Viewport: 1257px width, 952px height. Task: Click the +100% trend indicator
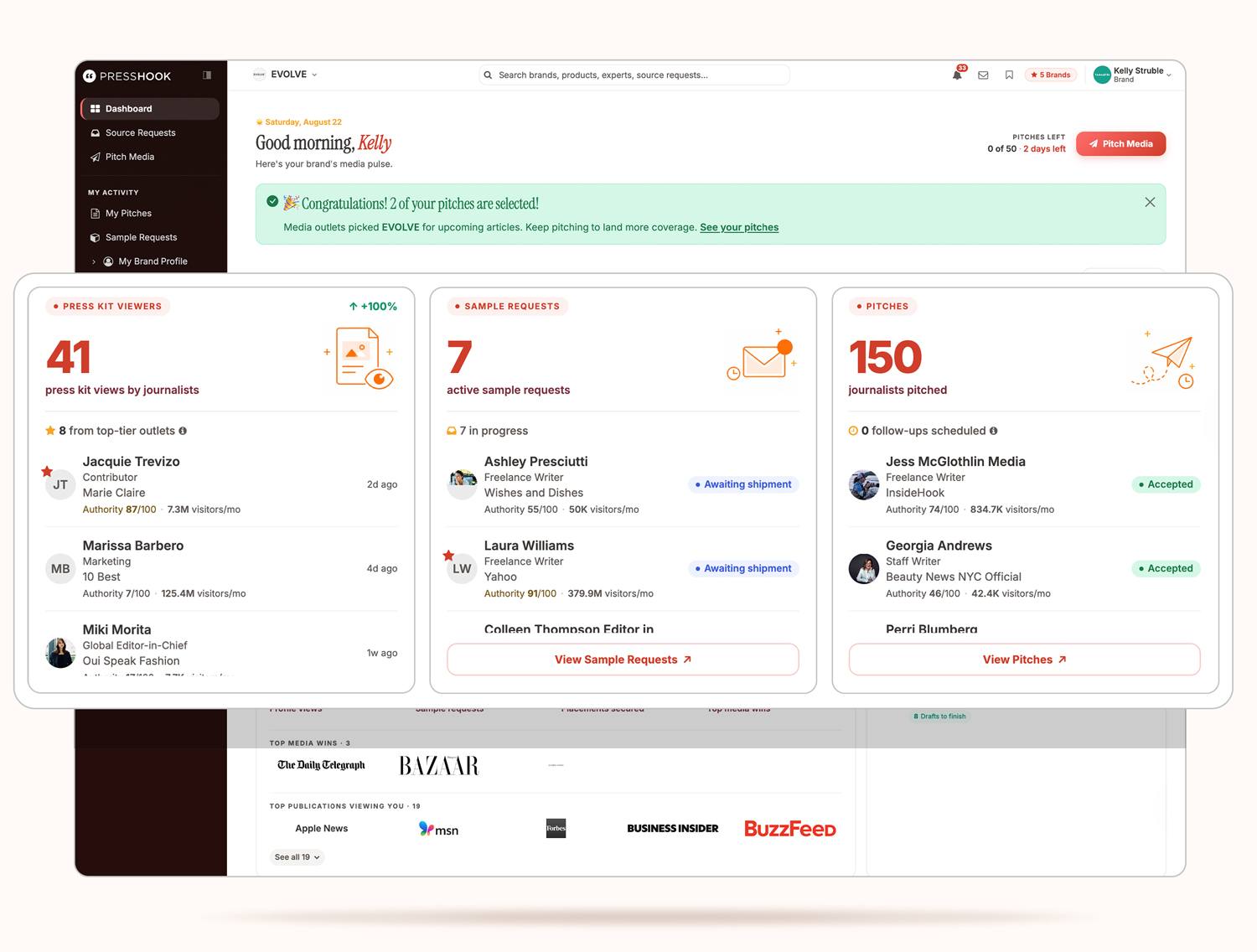373,307
